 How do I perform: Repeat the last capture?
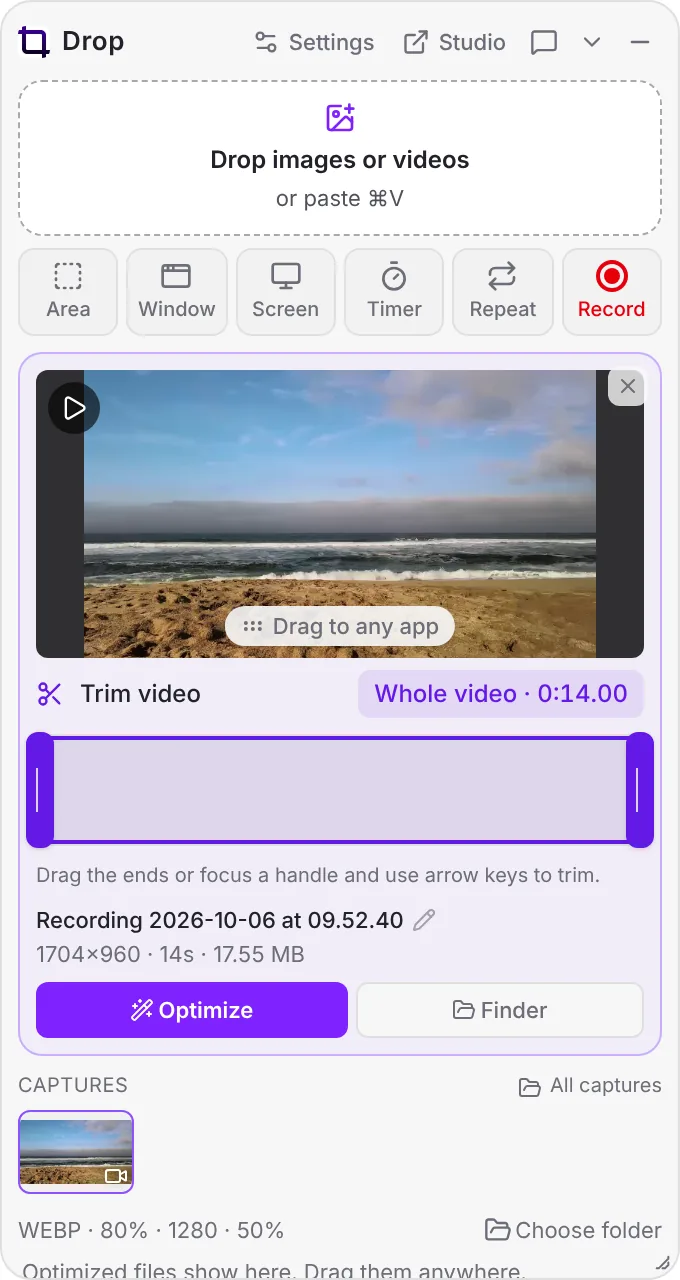[503, 291]
